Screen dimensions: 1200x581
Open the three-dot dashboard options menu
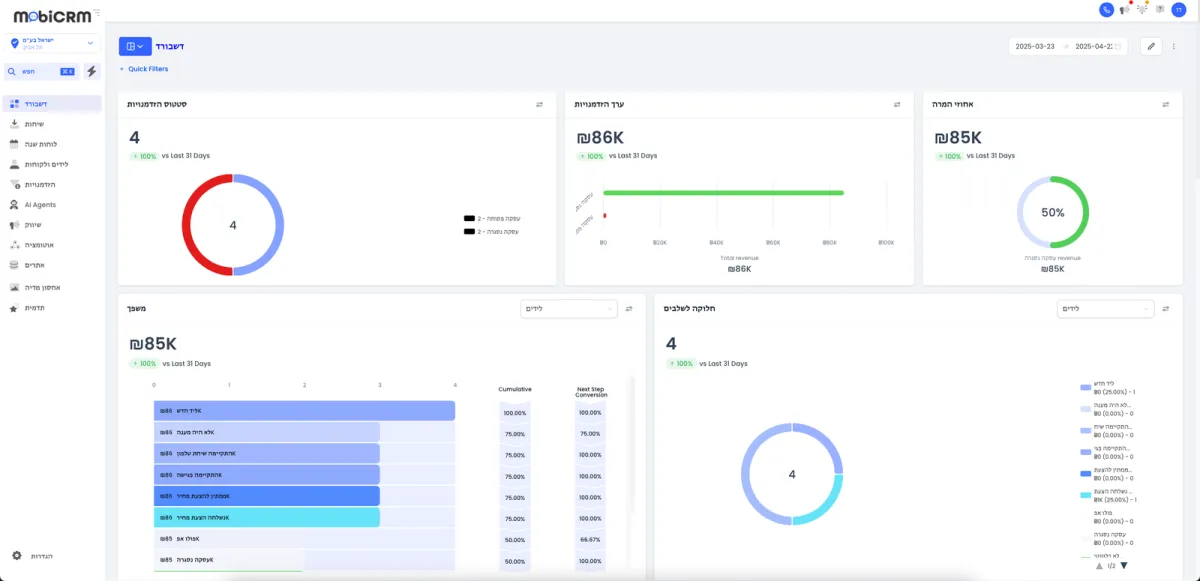1174,46
